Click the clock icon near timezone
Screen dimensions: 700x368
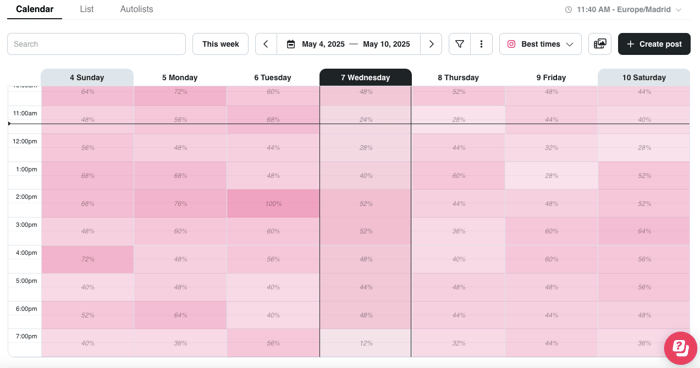(568, 9)
